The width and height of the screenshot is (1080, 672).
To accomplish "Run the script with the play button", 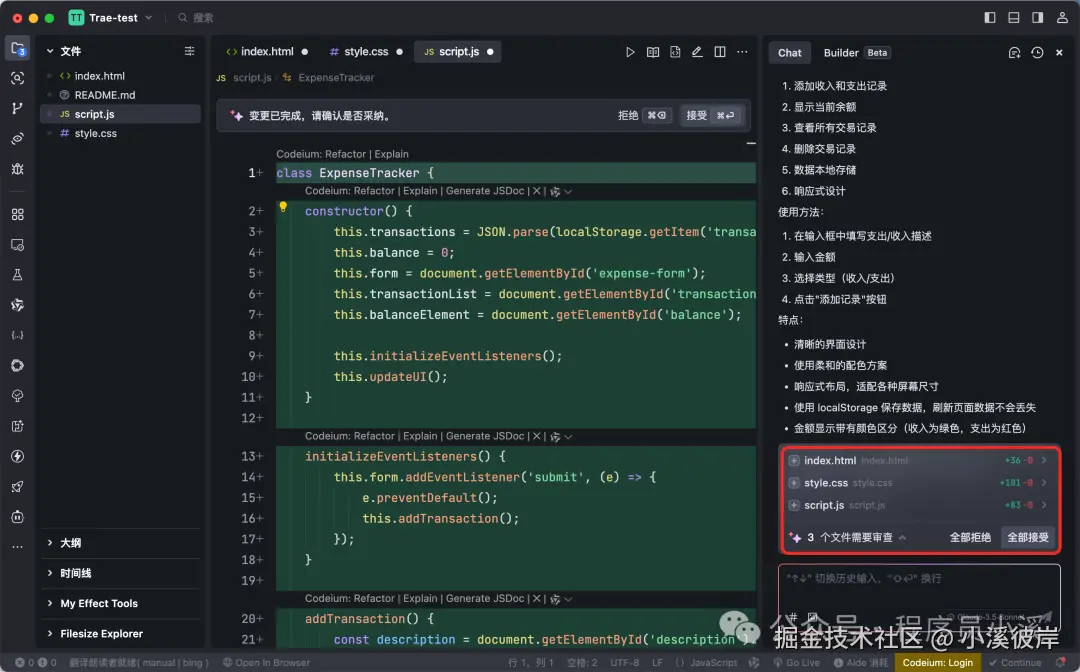I will click(x=631, y=51).
